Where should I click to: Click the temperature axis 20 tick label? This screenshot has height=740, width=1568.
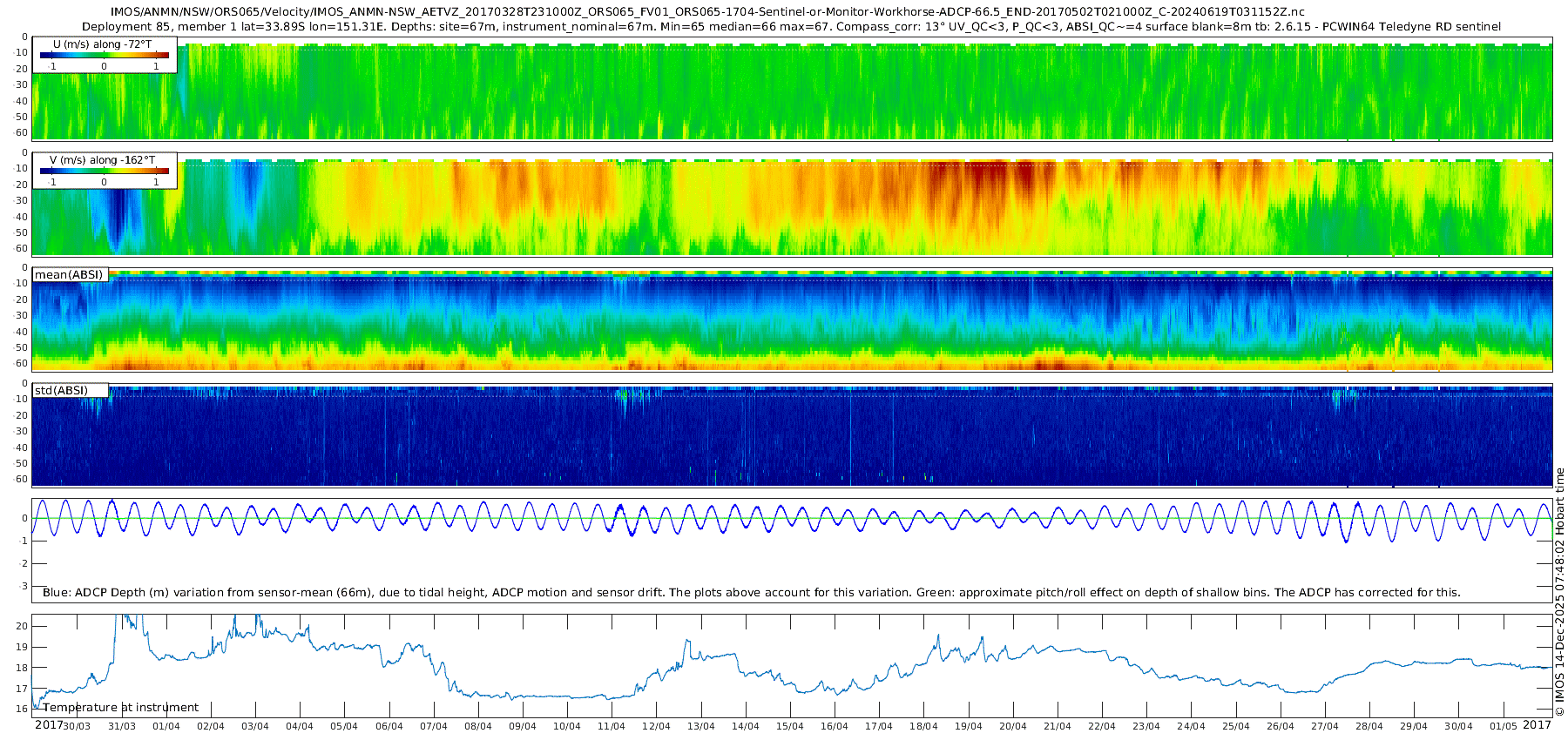pyautogui.click(x=22, y=626)
